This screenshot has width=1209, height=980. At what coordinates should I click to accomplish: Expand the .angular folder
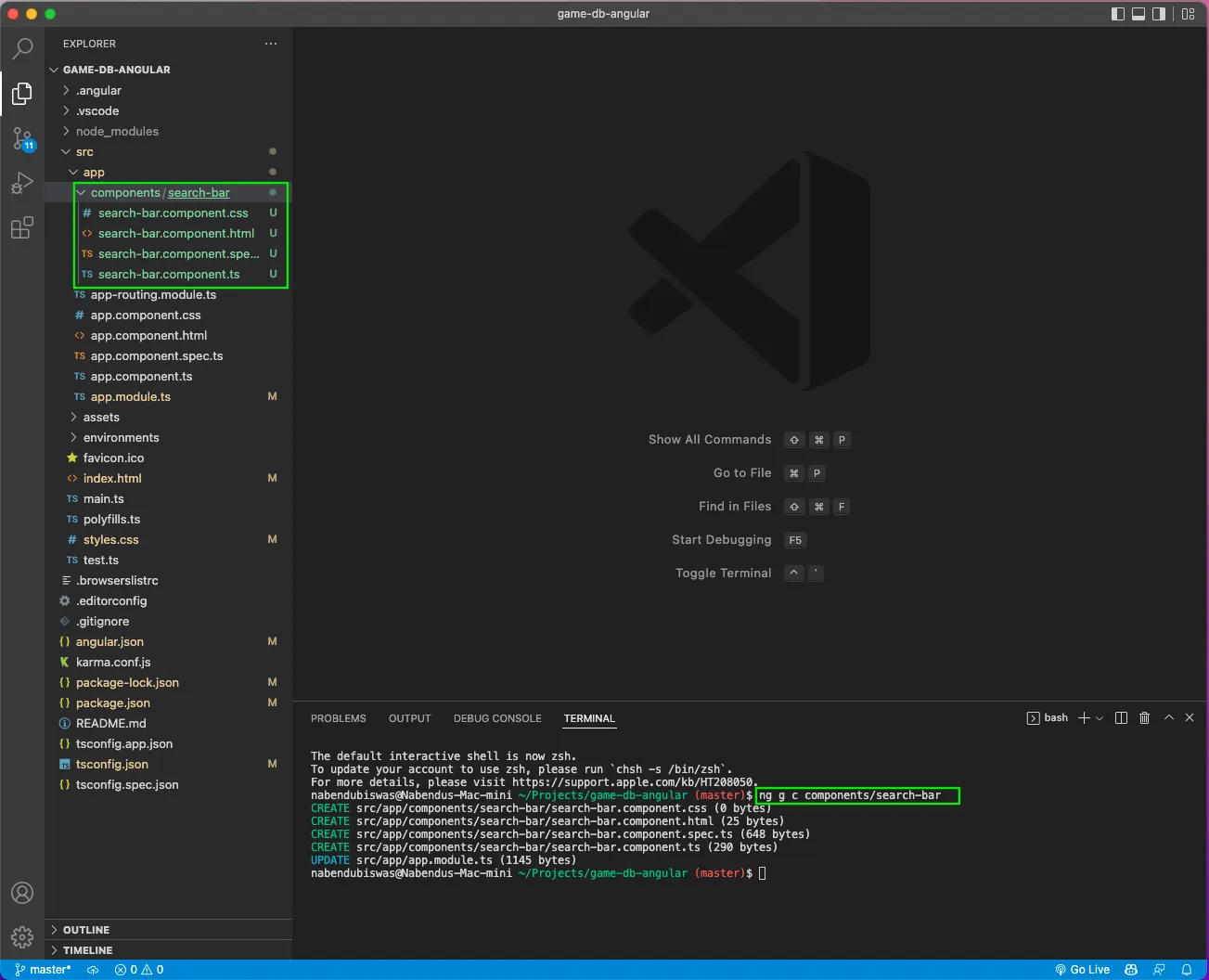168,90
